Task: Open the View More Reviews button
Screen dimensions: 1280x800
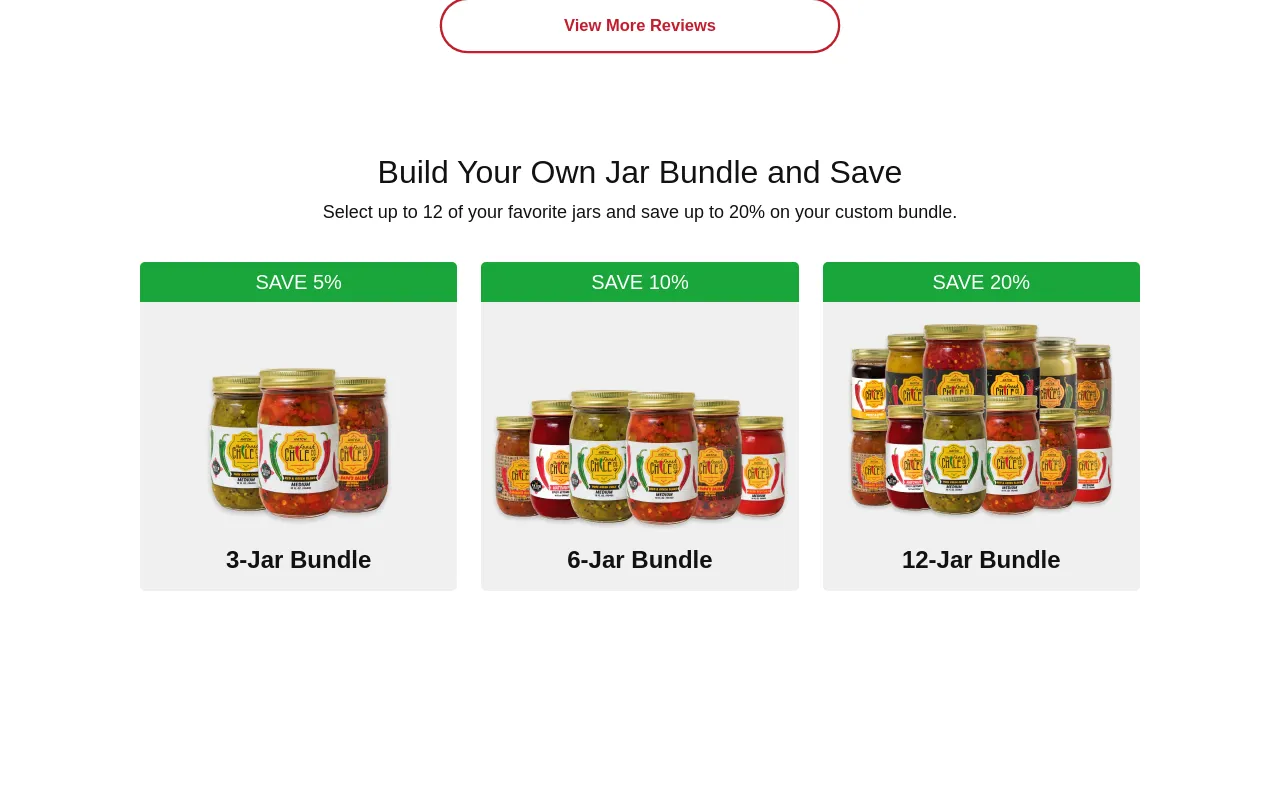Action: point(640,25)
